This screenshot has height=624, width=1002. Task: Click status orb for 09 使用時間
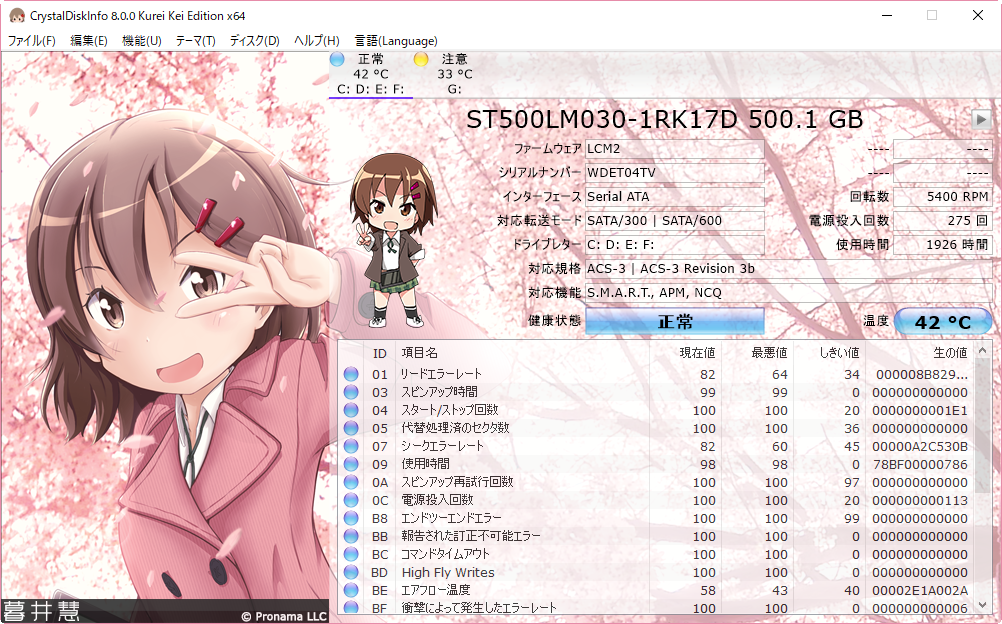[x=351, y=464]
